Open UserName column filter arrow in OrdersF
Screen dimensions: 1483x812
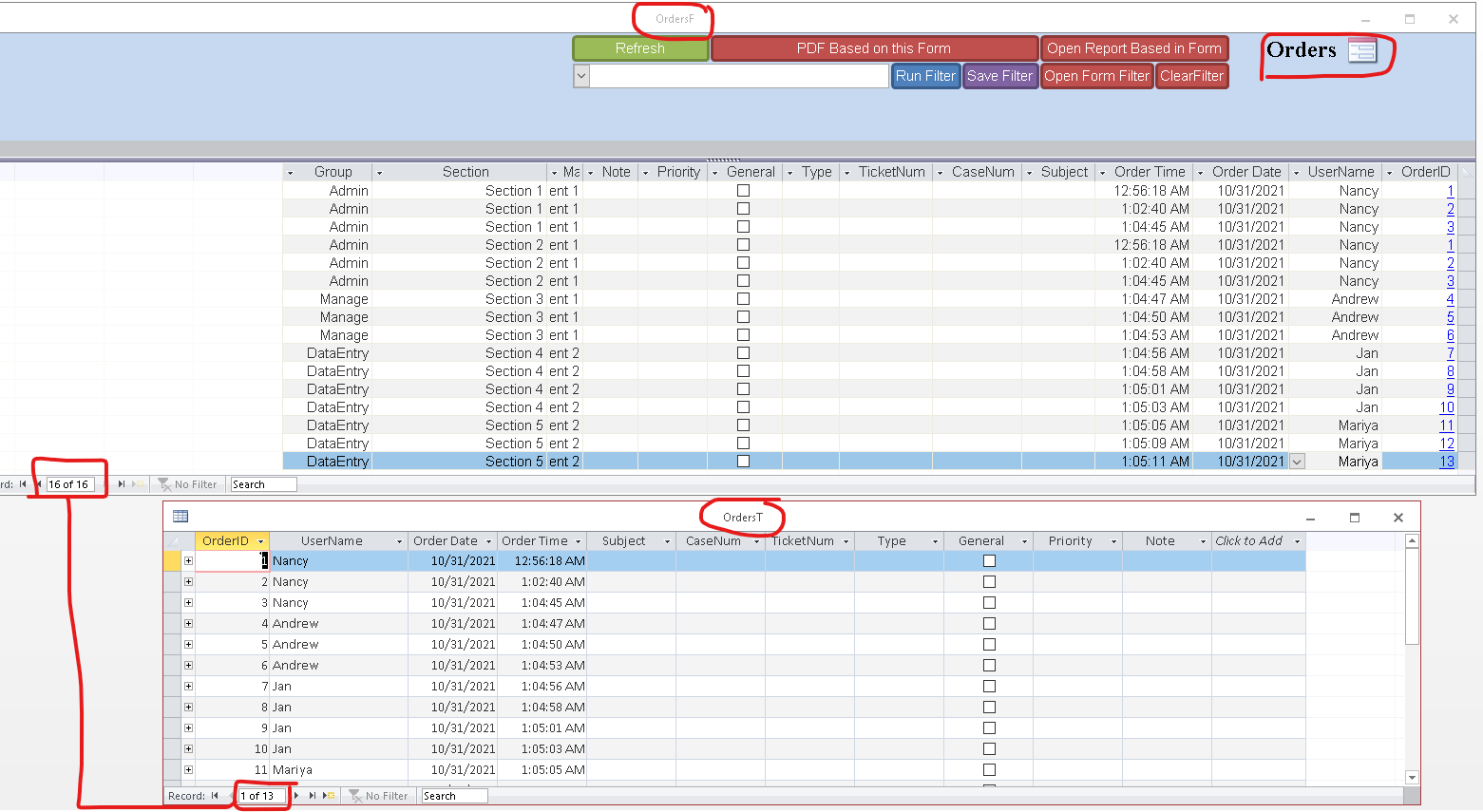(1296, 173)
